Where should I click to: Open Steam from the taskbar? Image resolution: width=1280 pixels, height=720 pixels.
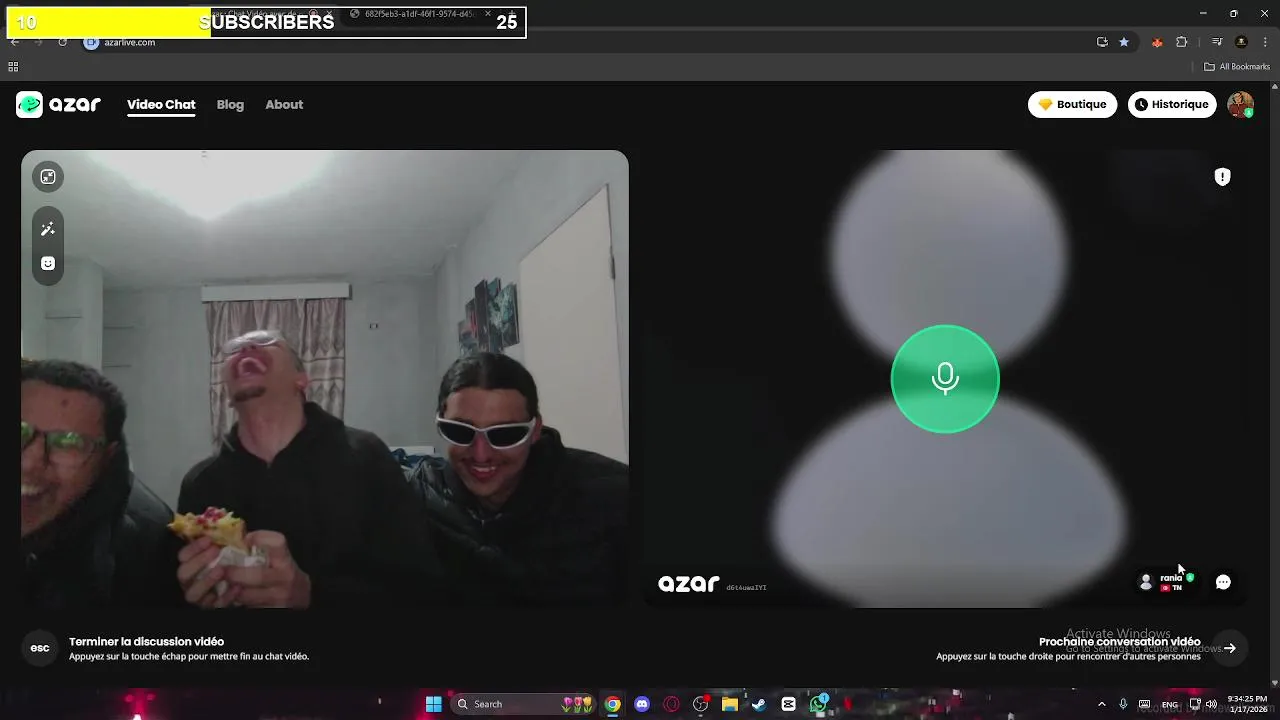[x=759, y=704]
